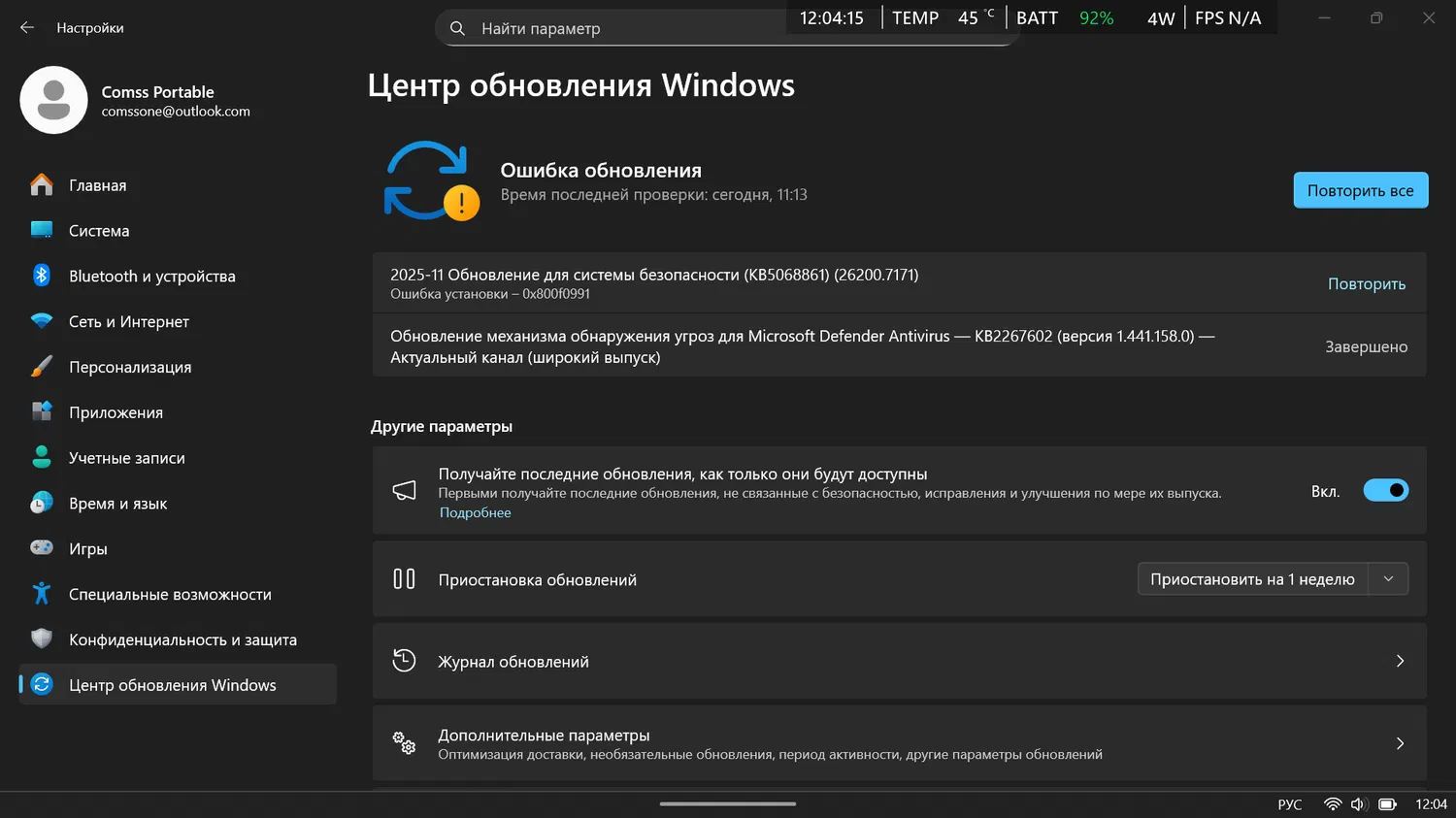Viewport: 1456px width, 818px height.
Task: Click the Специальные возможности accessibility icon
Action: coord(42,594)
